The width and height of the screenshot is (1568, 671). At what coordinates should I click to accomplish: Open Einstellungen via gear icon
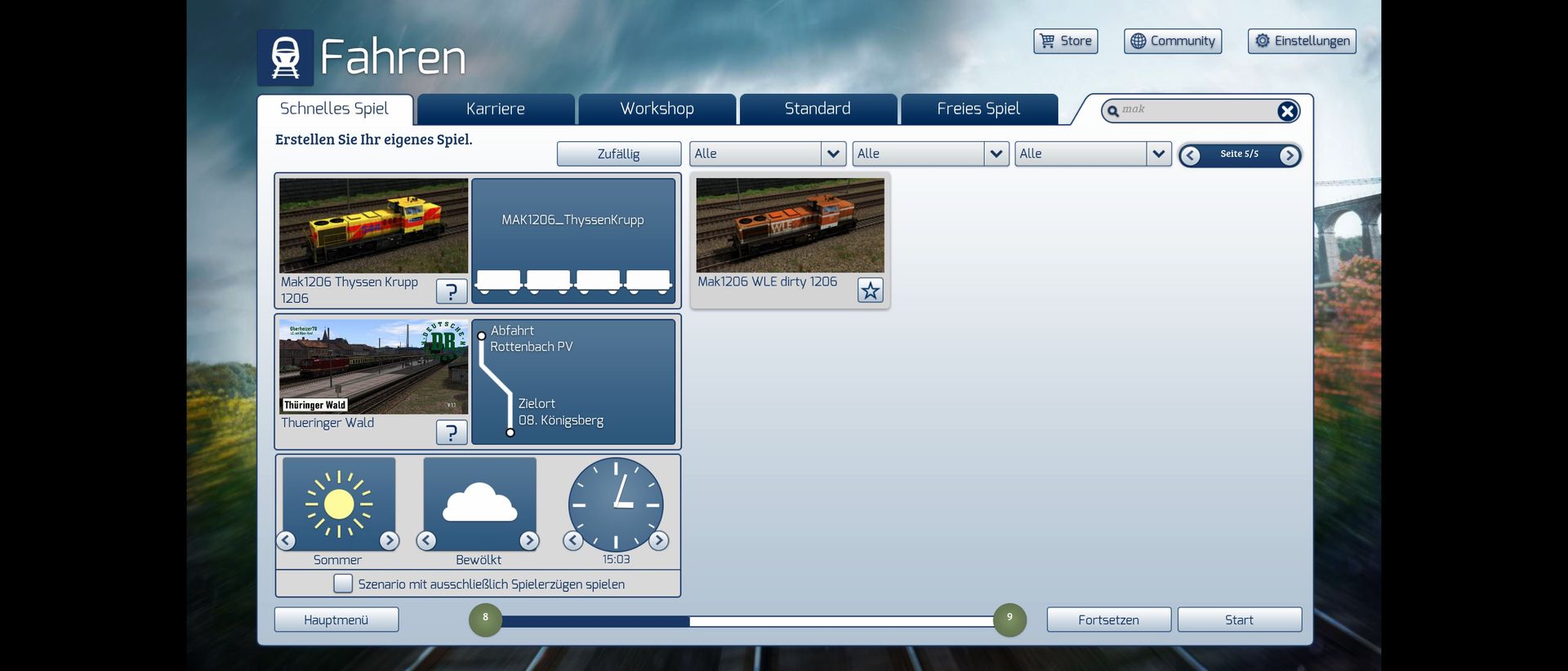pos(1262,41)
